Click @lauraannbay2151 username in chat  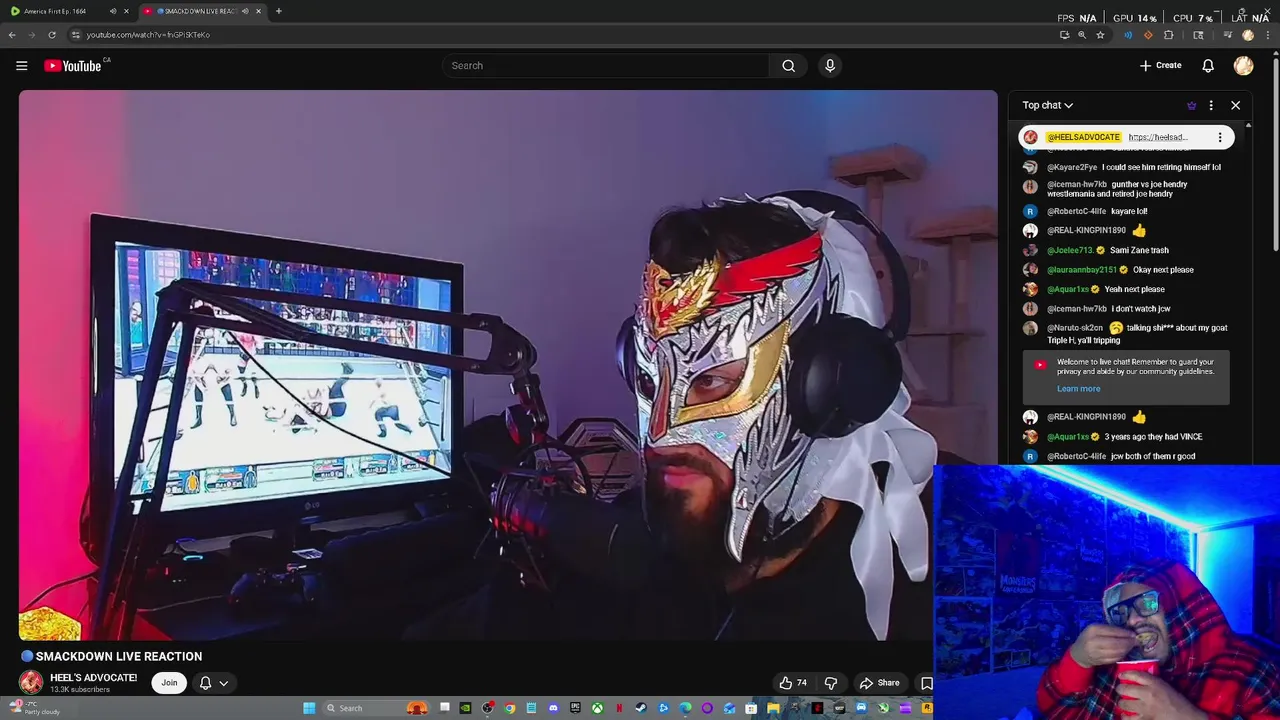tap(1082, 270)
